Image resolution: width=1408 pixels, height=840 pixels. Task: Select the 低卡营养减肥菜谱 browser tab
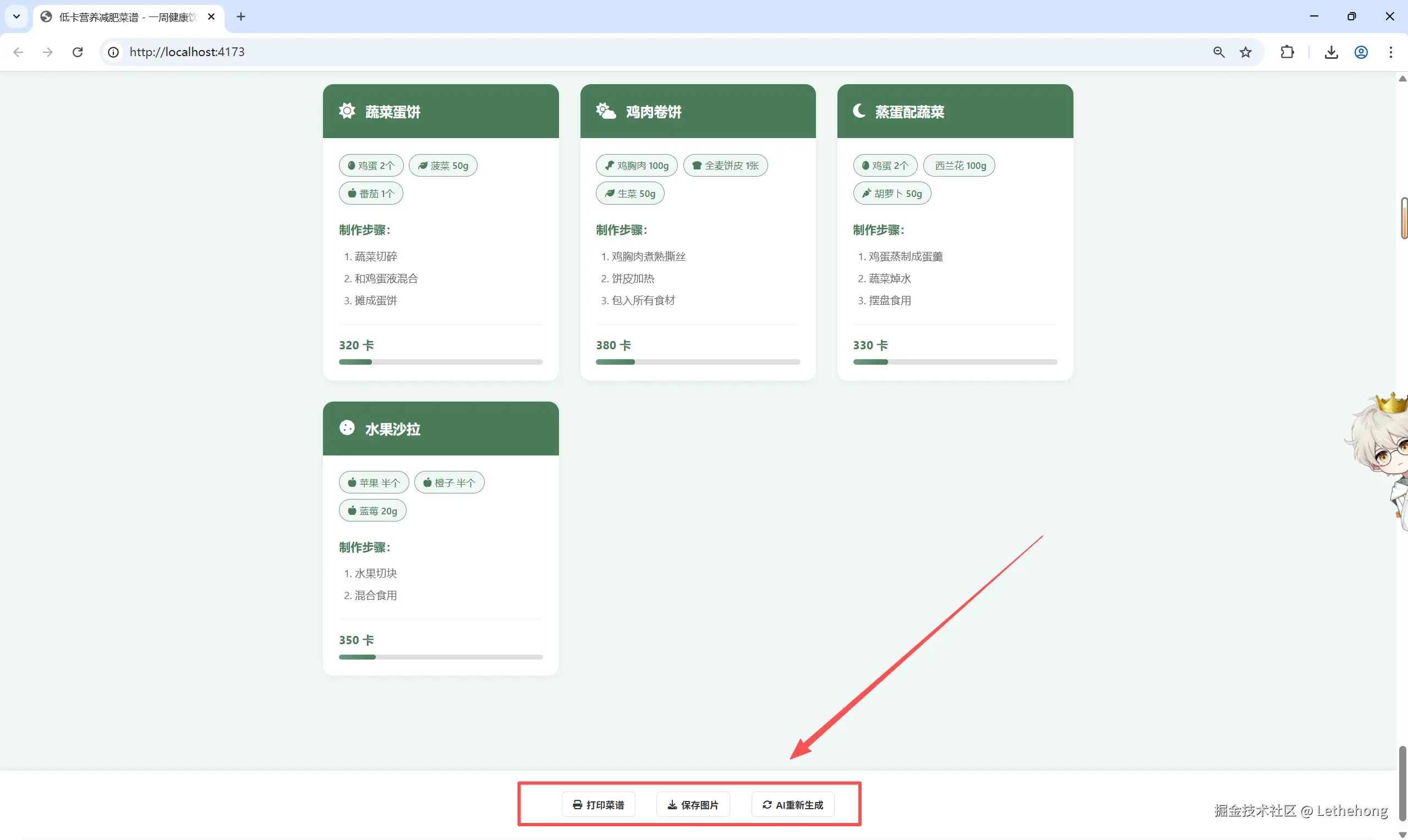(x=128, y=17)
